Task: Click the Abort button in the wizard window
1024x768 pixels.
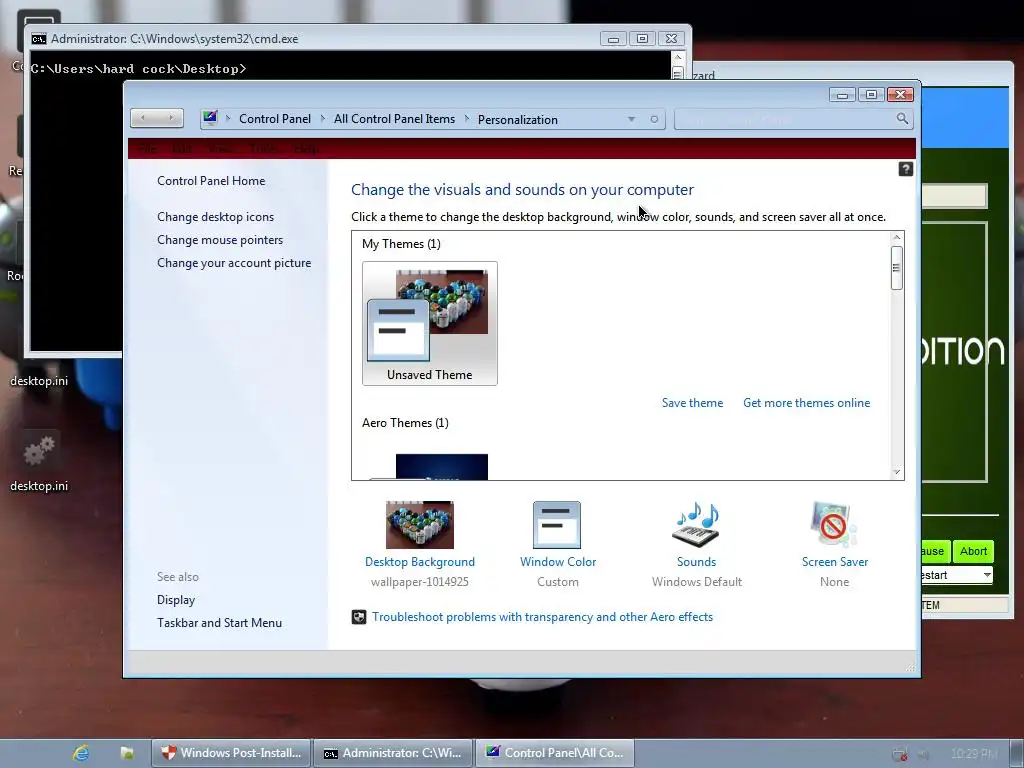Action: point(973,551)
